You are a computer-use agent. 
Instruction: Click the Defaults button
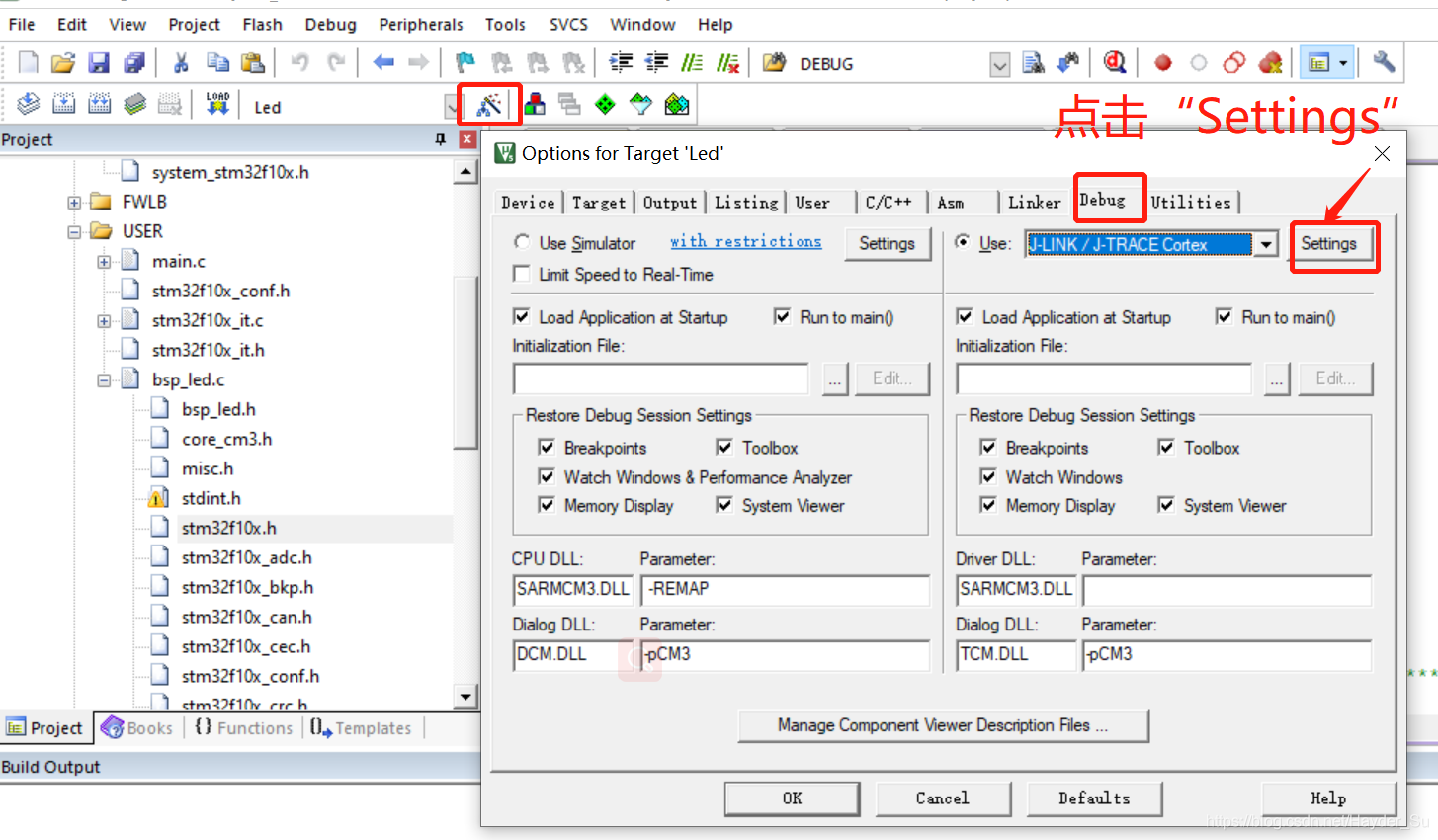coord(1094,798)
